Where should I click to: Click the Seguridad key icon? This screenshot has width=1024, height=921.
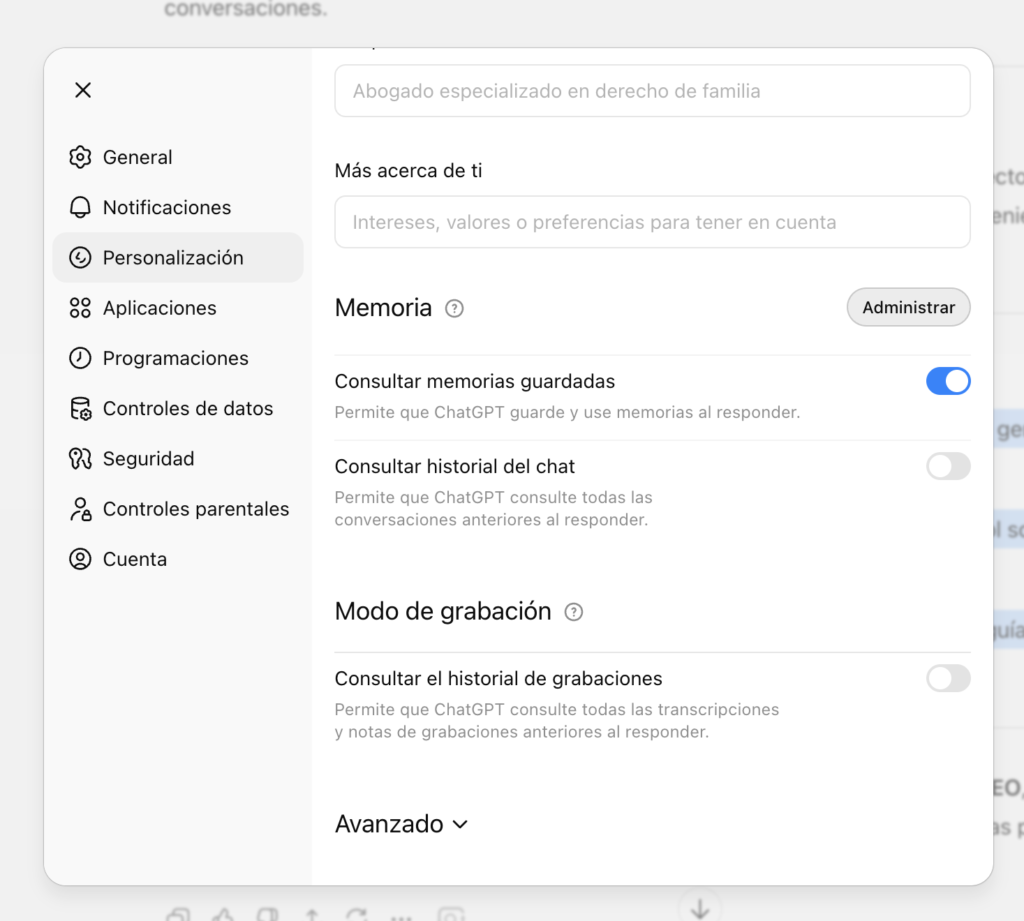click(x=80, y=459)
